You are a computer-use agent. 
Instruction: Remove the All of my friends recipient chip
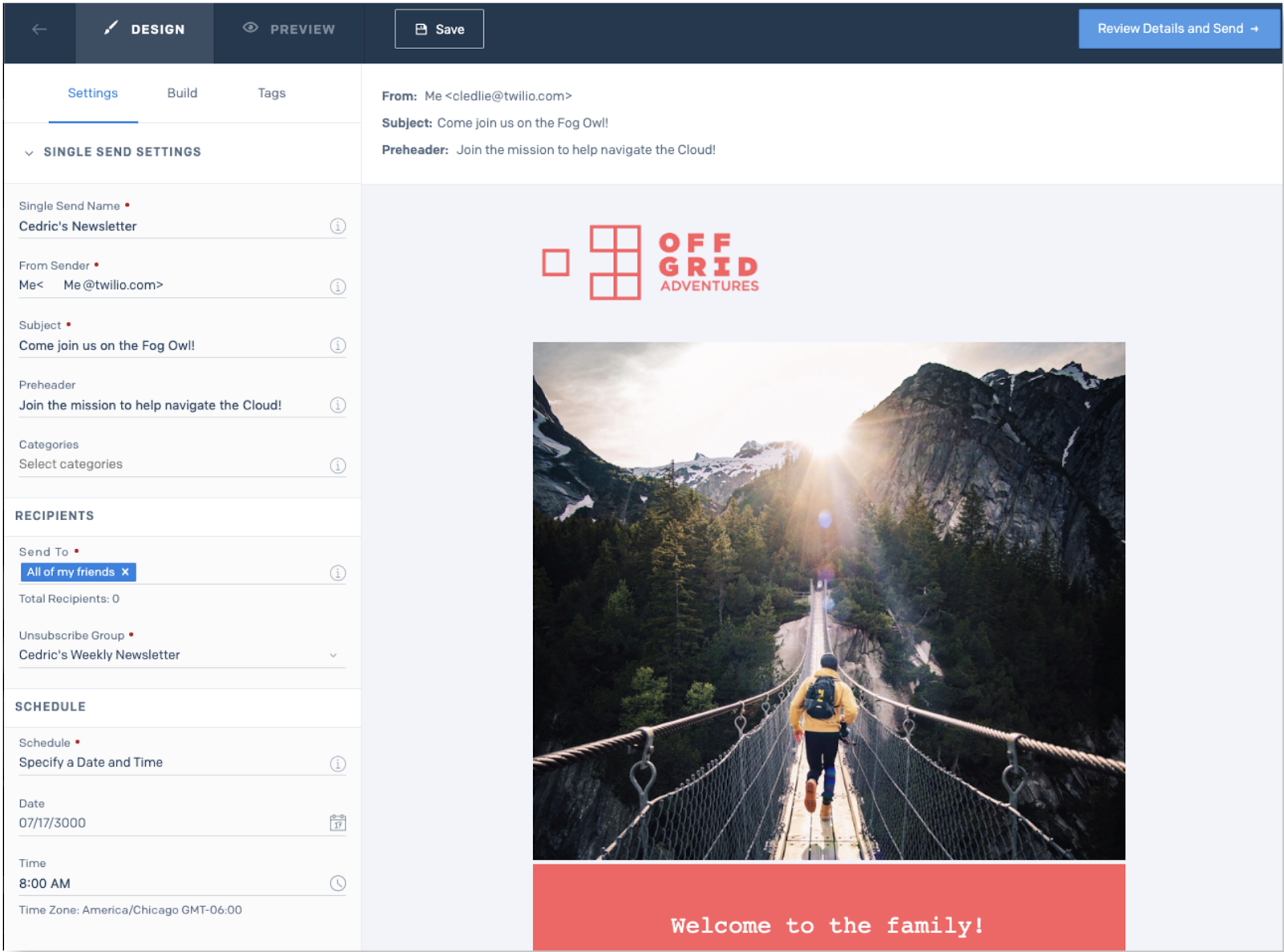coord(125,572)
